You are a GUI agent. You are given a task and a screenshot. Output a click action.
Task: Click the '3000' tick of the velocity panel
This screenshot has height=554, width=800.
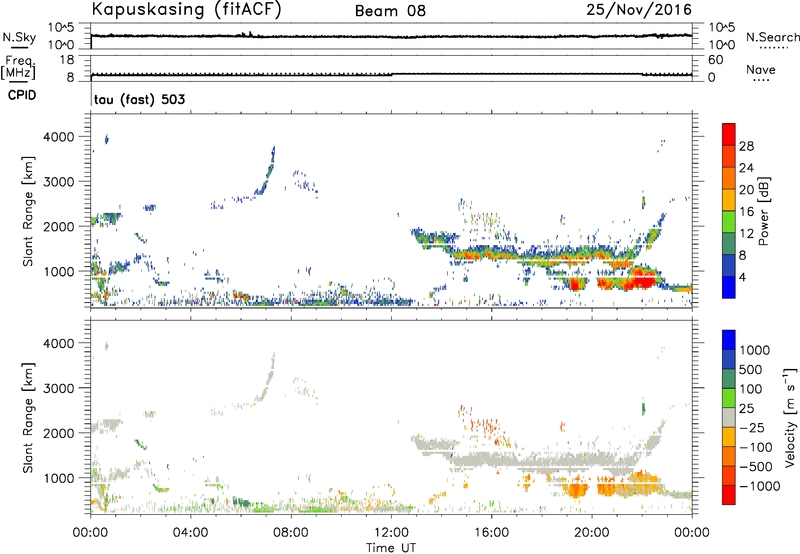click(58, 388)
